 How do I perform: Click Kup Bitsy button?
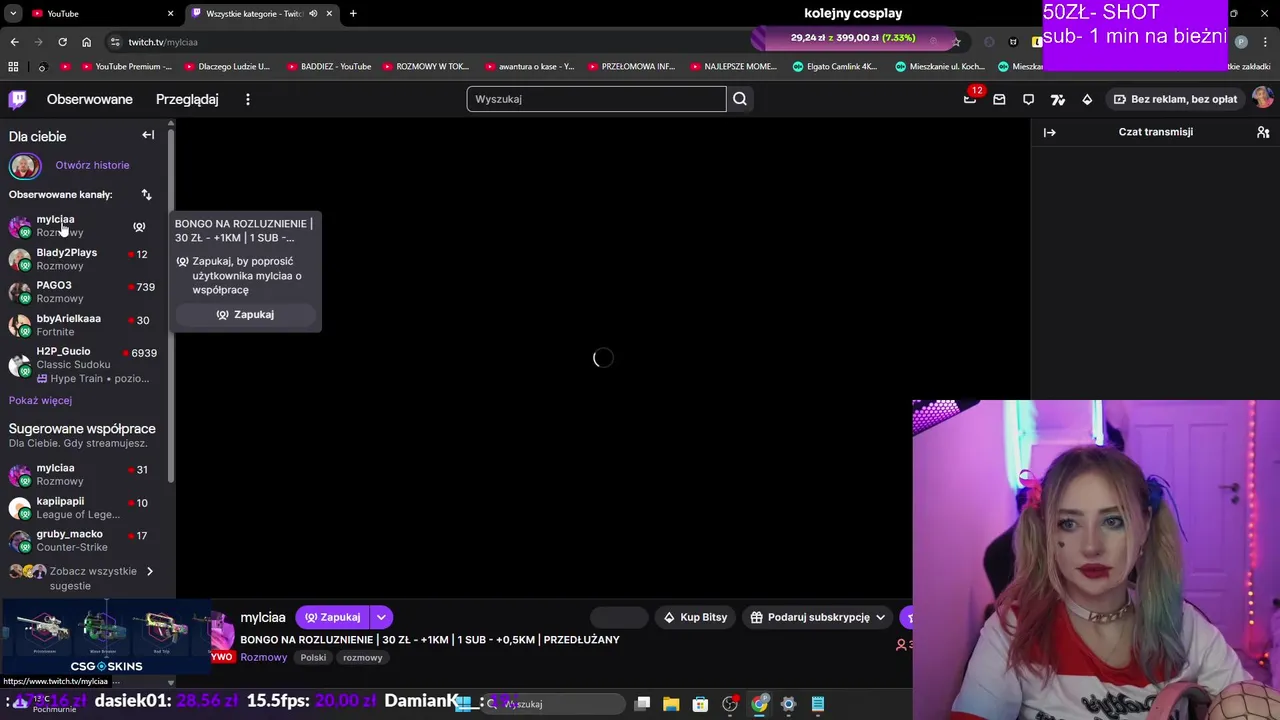(694, 617)
